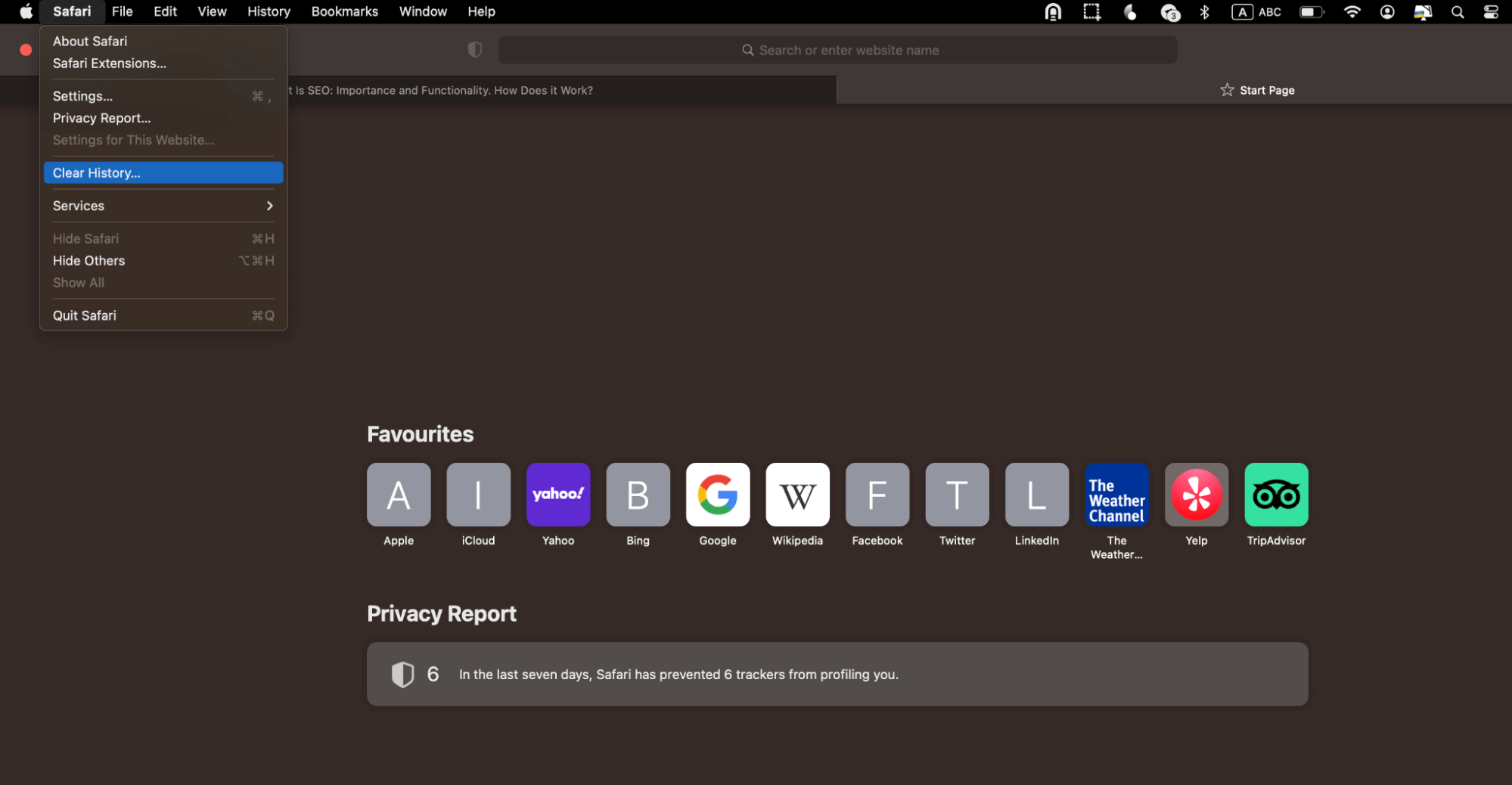1512x785 pixels.
Task: Open Apple favourite tile
Action: click(x=399, y=495)
